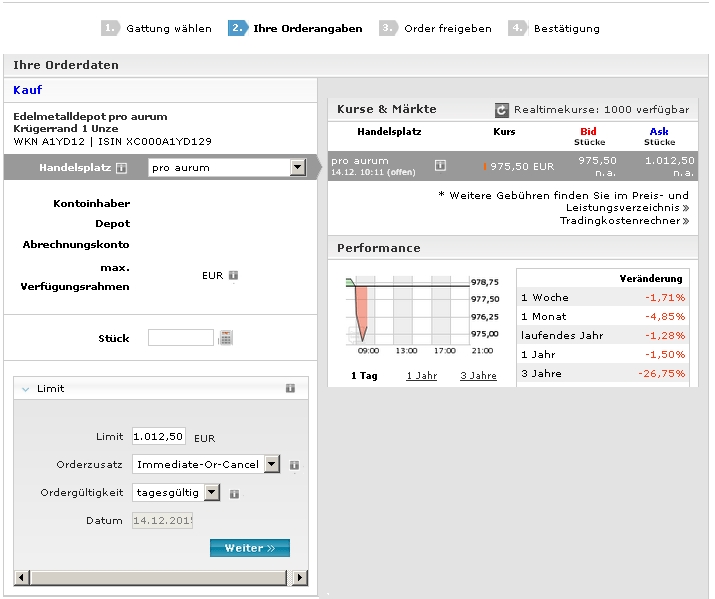This screenshot has height=599, width=715.
Task: Click info icon beside Orderzusatz dropdown
Action: click(295, 465)
